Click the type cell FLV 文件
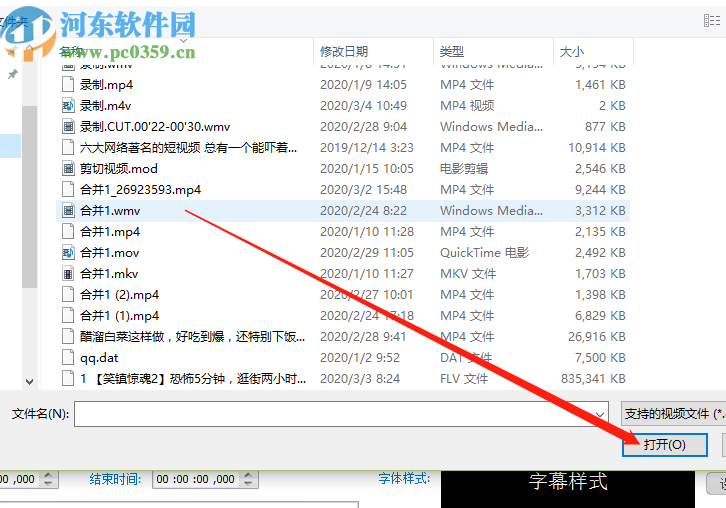This screenshot has width=726, height=508. coord(464,378)
